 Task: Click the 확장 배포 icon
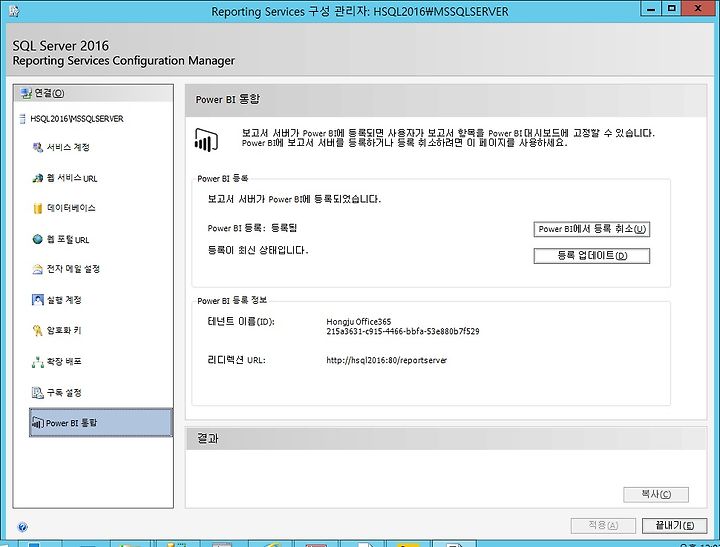click(37, 362)
